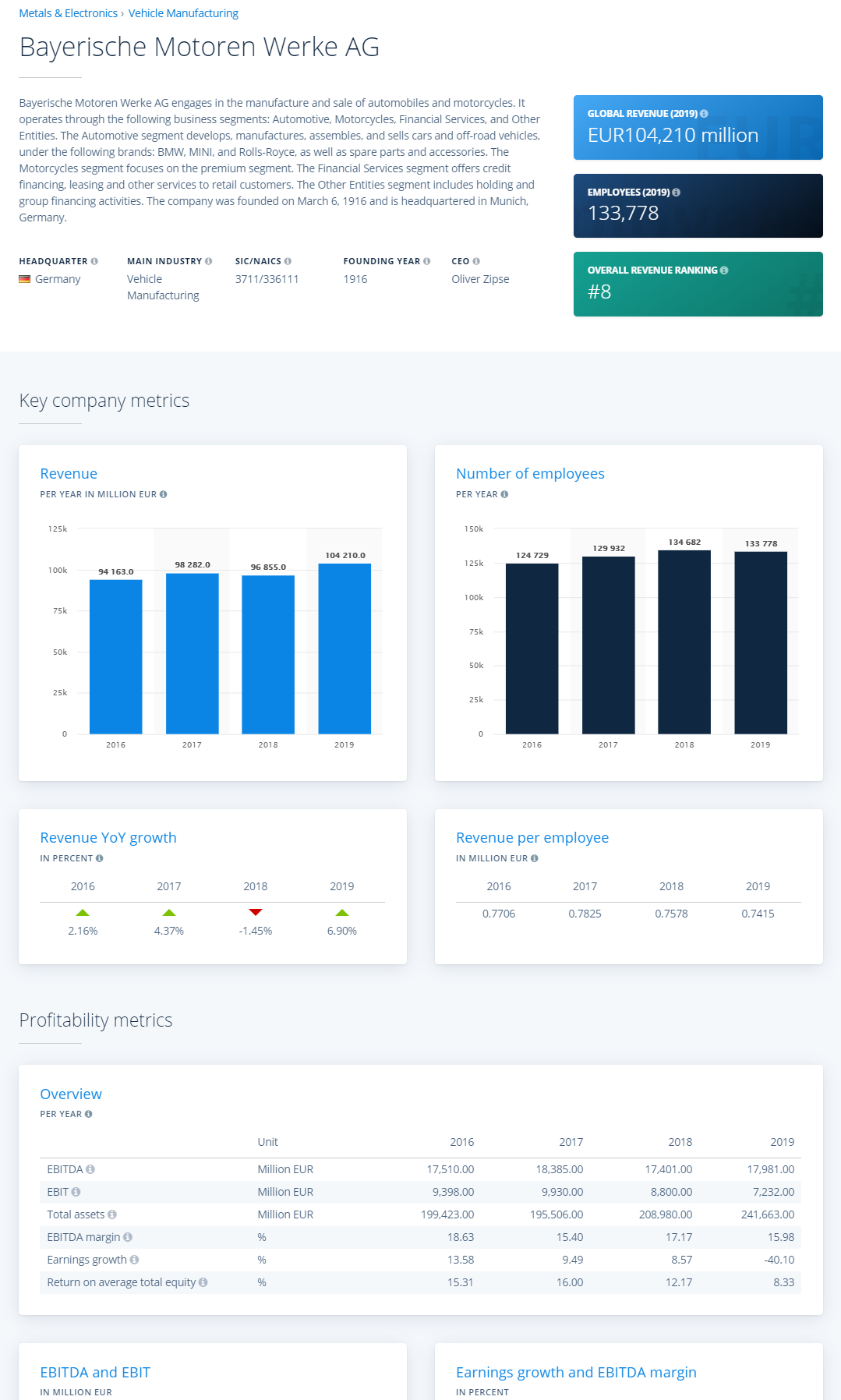Click the 2017 revenue bar labeled 98 282.0
The image size is (841, 1400).
click(193, 653)
